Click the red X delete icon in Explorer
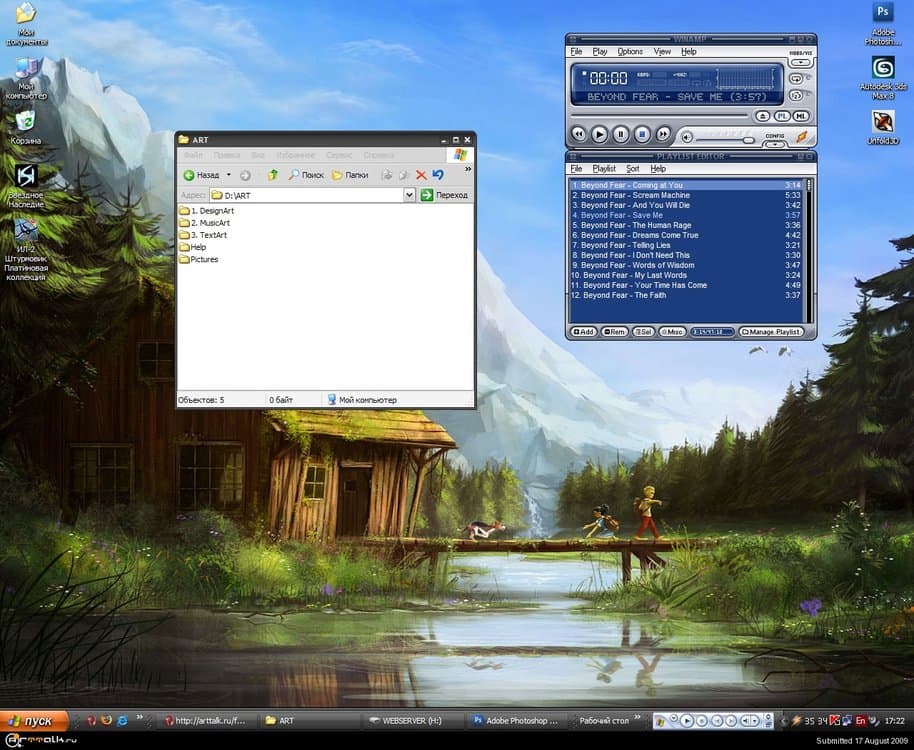 click(x=421, y=175)
